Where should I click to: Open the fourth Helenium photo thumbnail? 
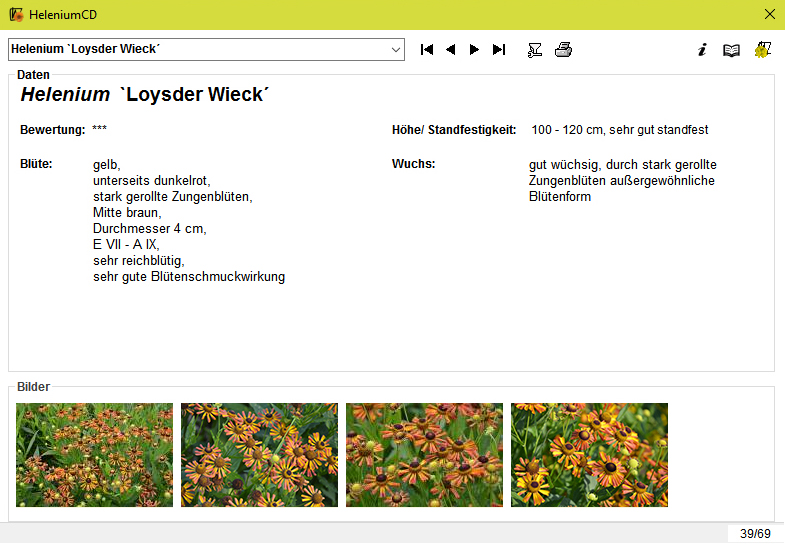tap(589, 455)
